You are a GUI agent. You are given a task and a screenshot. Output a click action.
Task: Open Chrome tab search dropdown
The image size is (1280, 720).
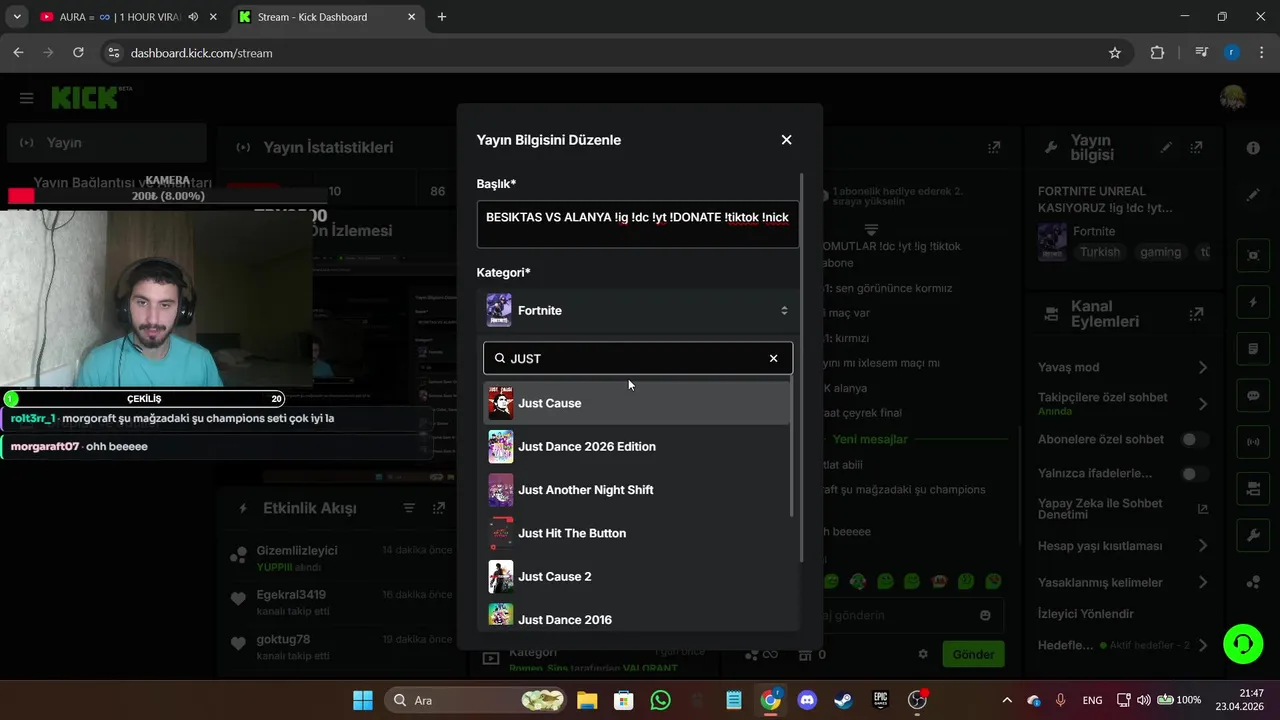pos(17,17)
